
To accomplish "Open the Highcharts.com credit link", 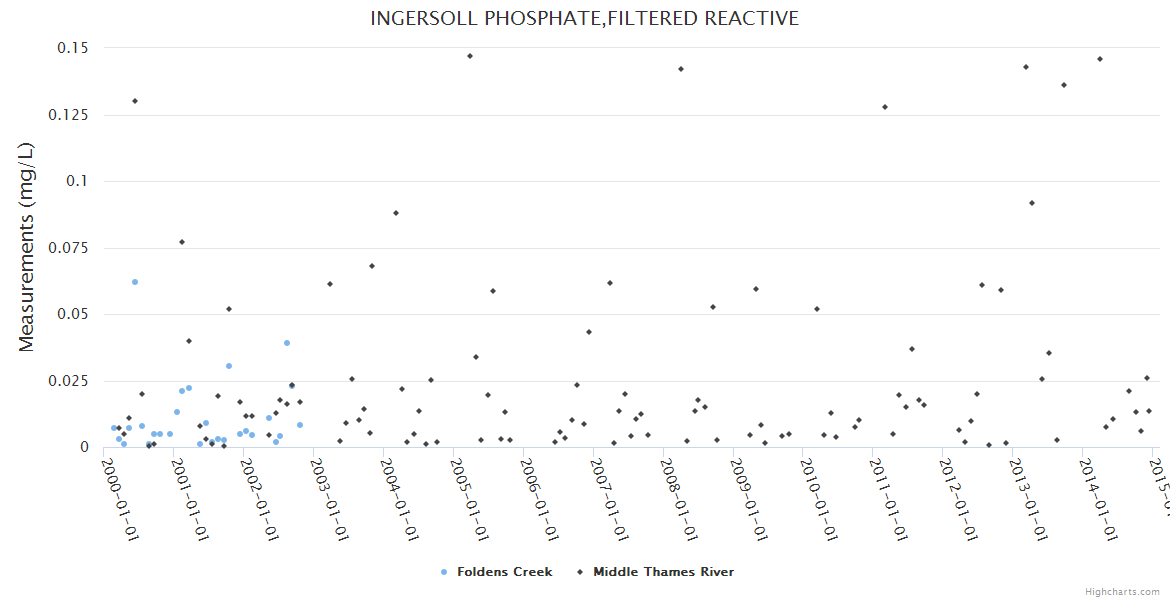I will pos(1122,591).
